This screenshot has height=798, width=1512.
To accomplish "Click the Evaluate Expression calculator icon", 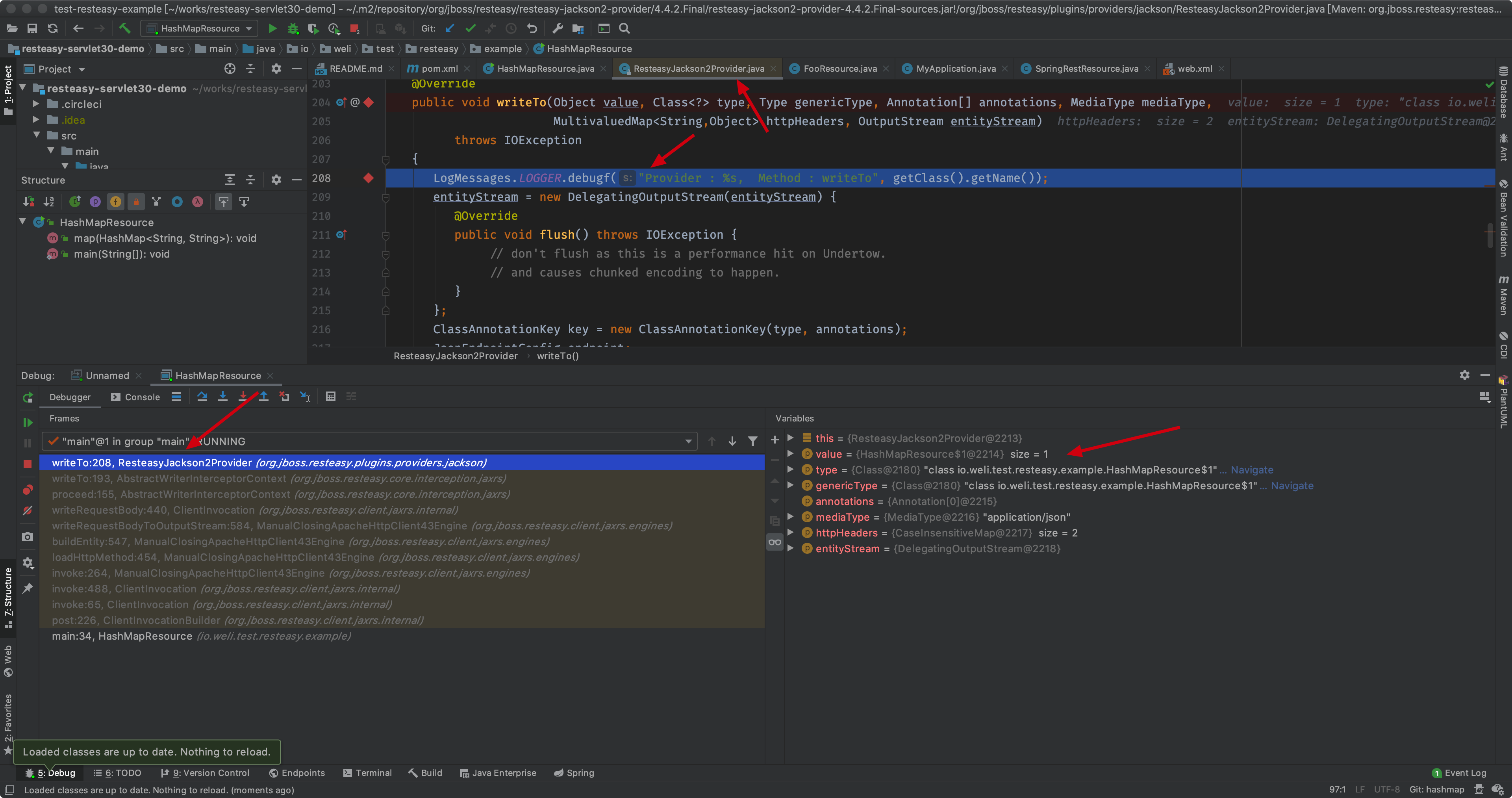I will (330, 397).
